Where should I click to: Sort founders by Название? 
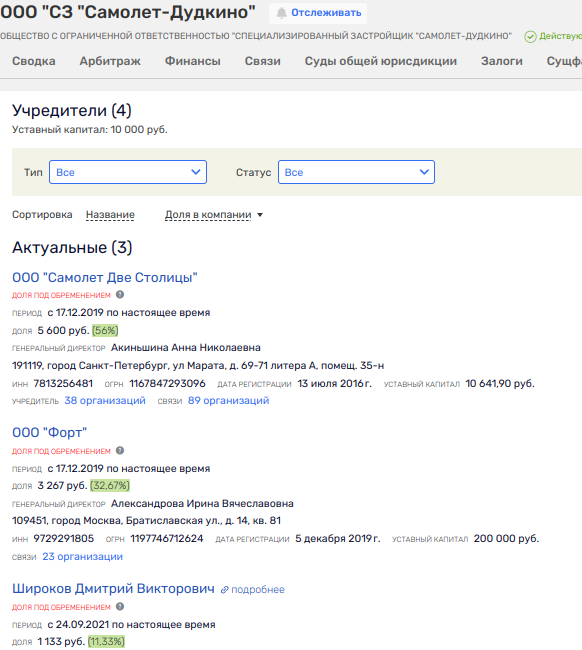click(x=110, y=215)
